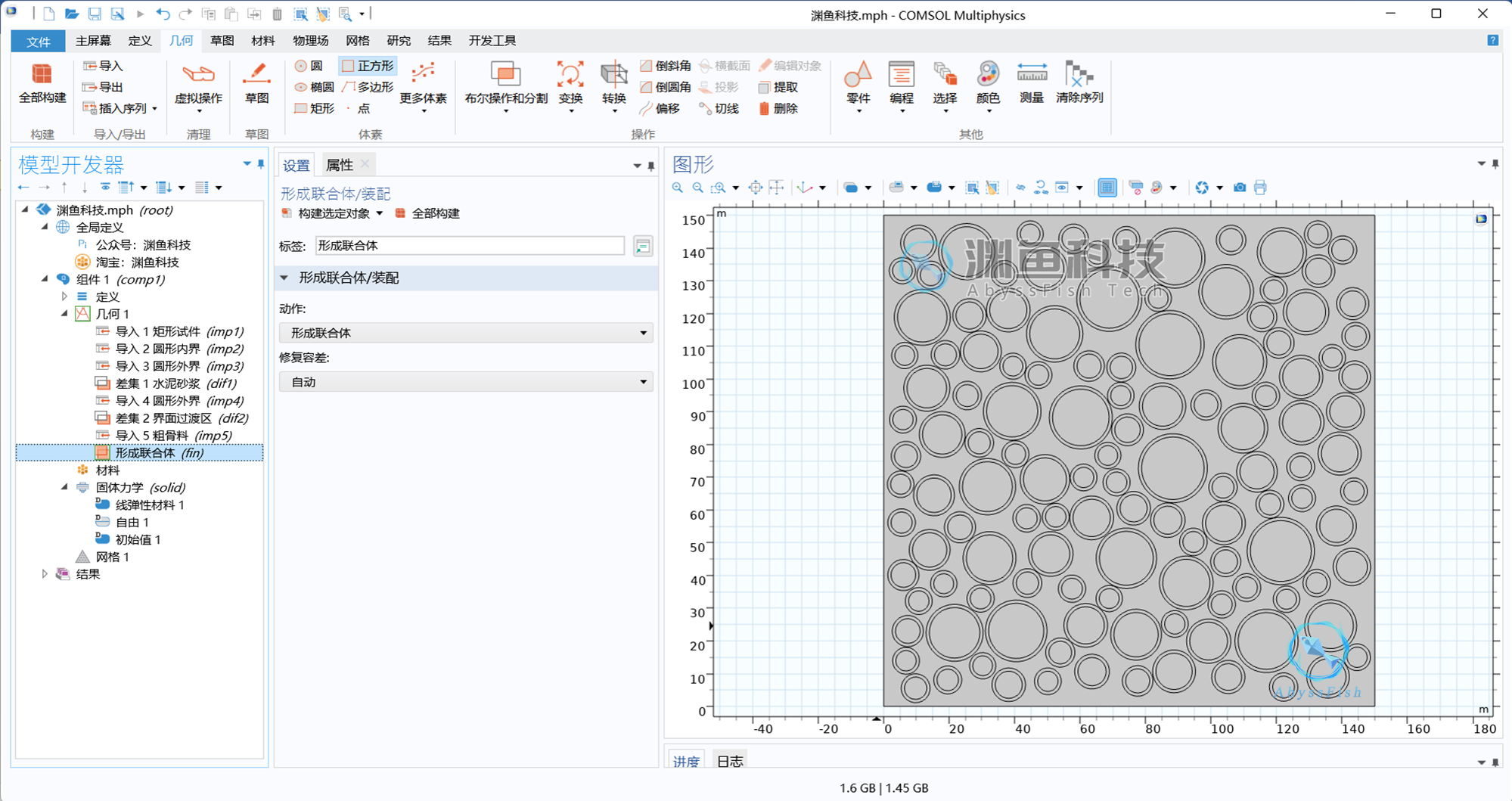Switch to the 网格 ribbon tab
This screenshot has height=801, width=1512.
coord(357,41)
